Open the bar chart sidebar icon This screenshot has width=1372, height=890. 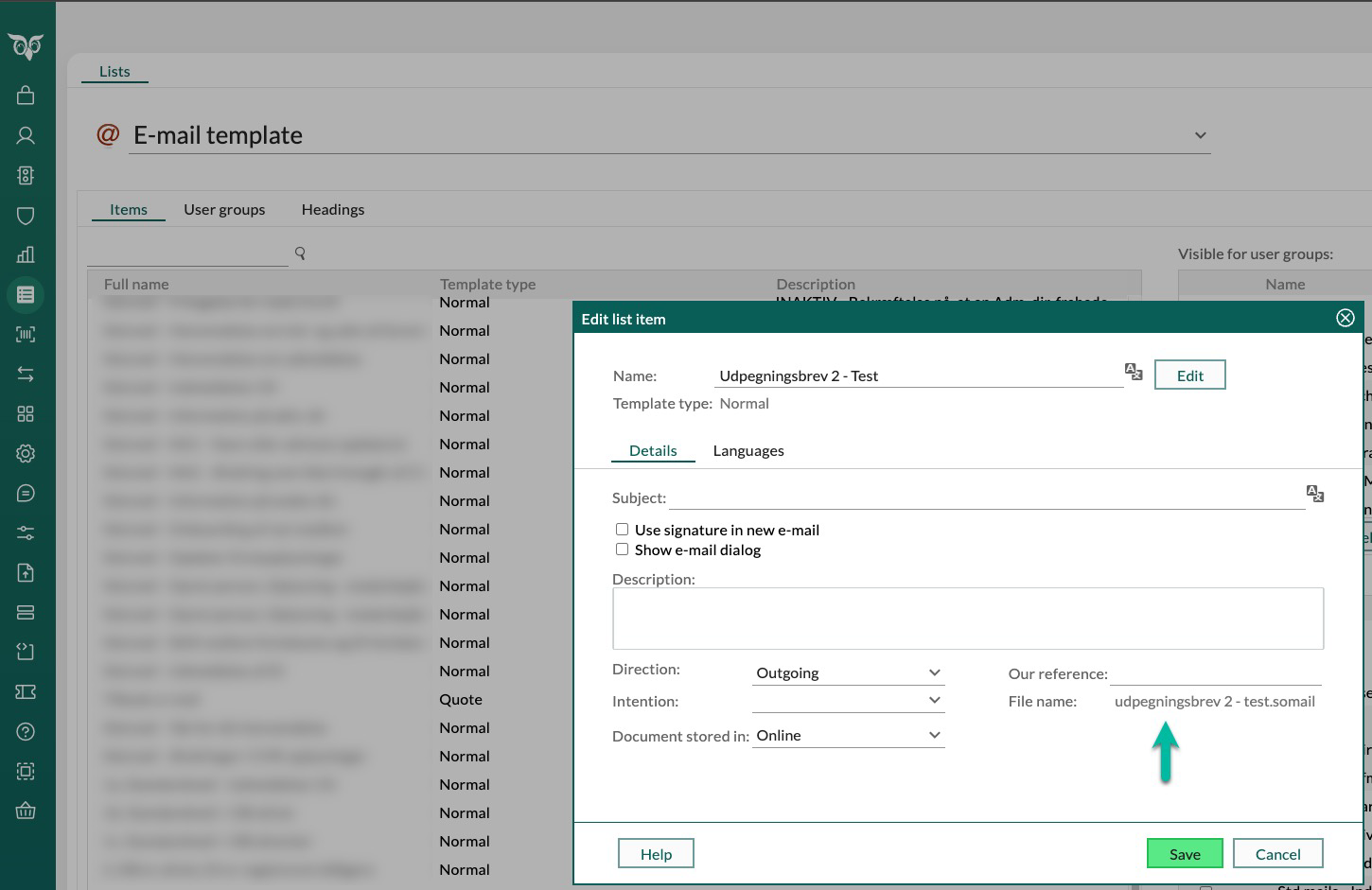click(x=26, y=254)
